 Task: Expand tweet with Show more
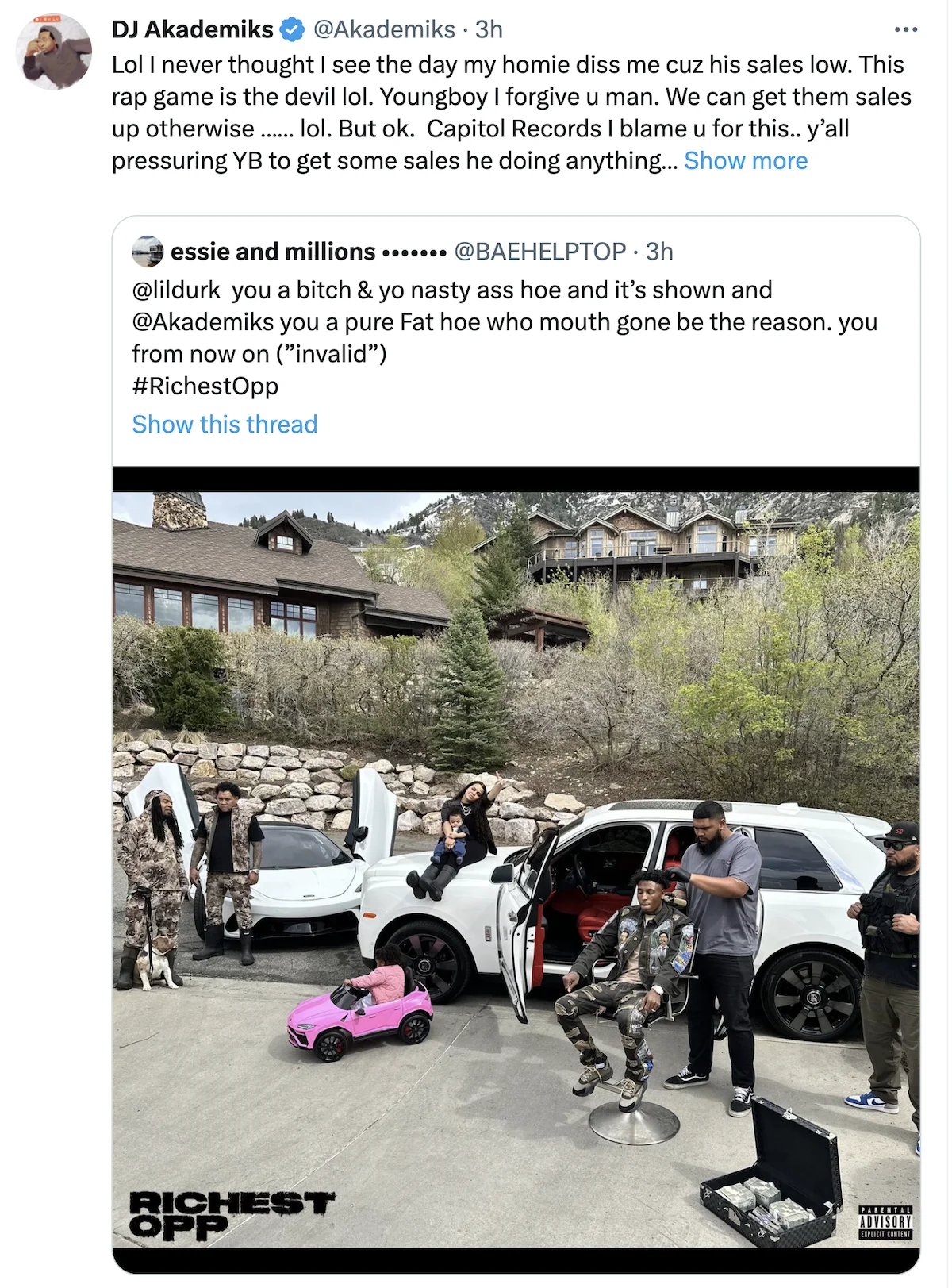click(x=746, y=161)
